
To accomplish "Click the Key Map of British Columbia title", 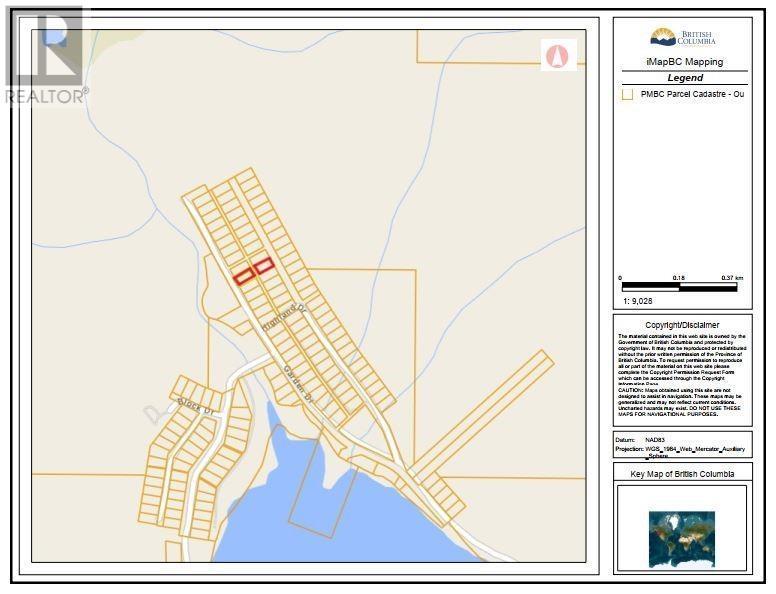I will [682, 473].
